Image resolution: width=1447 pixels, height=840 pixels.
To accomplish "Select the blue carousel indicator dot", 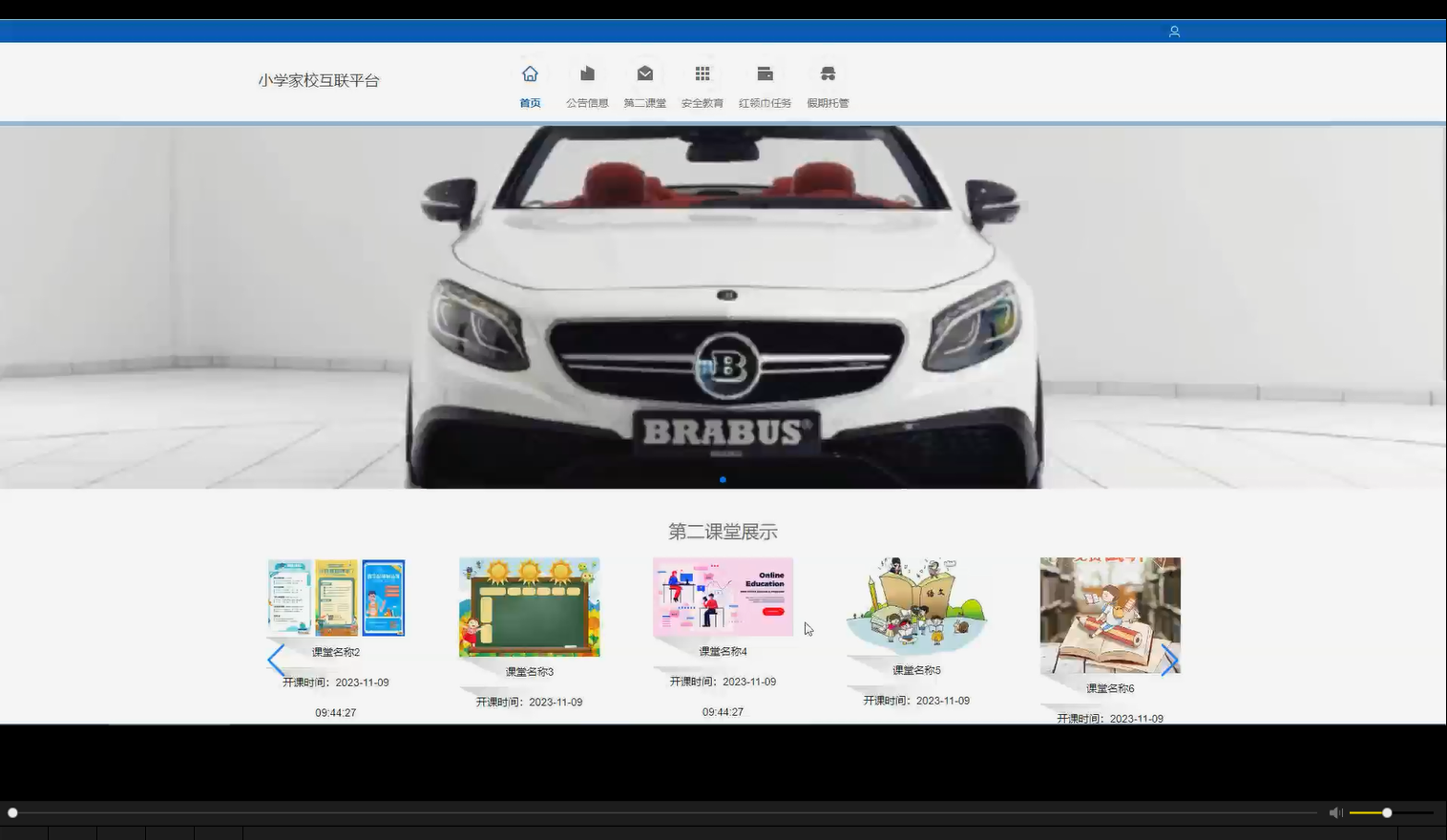I will [x=723, y=479].
